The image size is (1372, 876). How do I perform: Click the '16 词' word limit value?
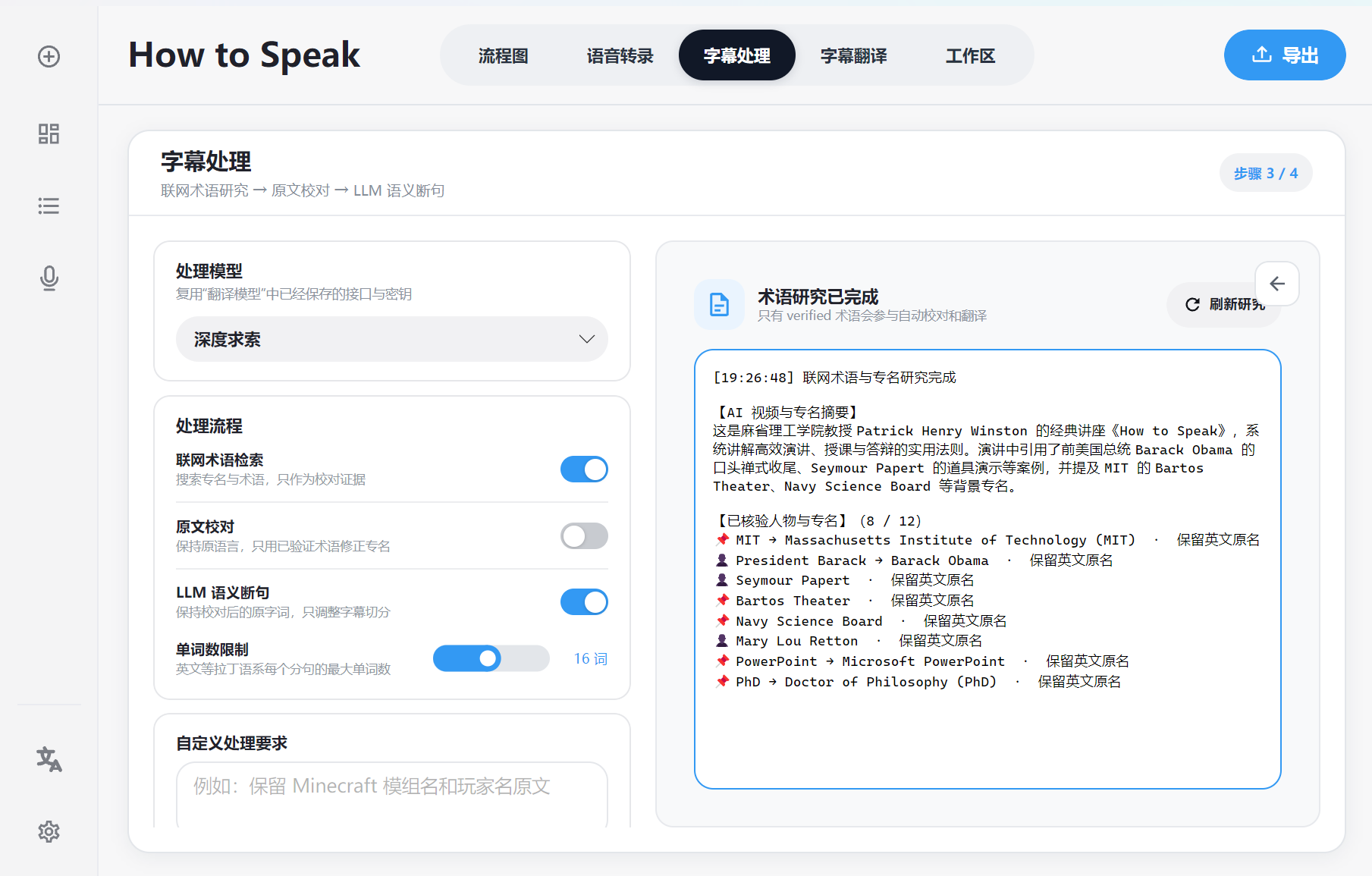[590, 659]
